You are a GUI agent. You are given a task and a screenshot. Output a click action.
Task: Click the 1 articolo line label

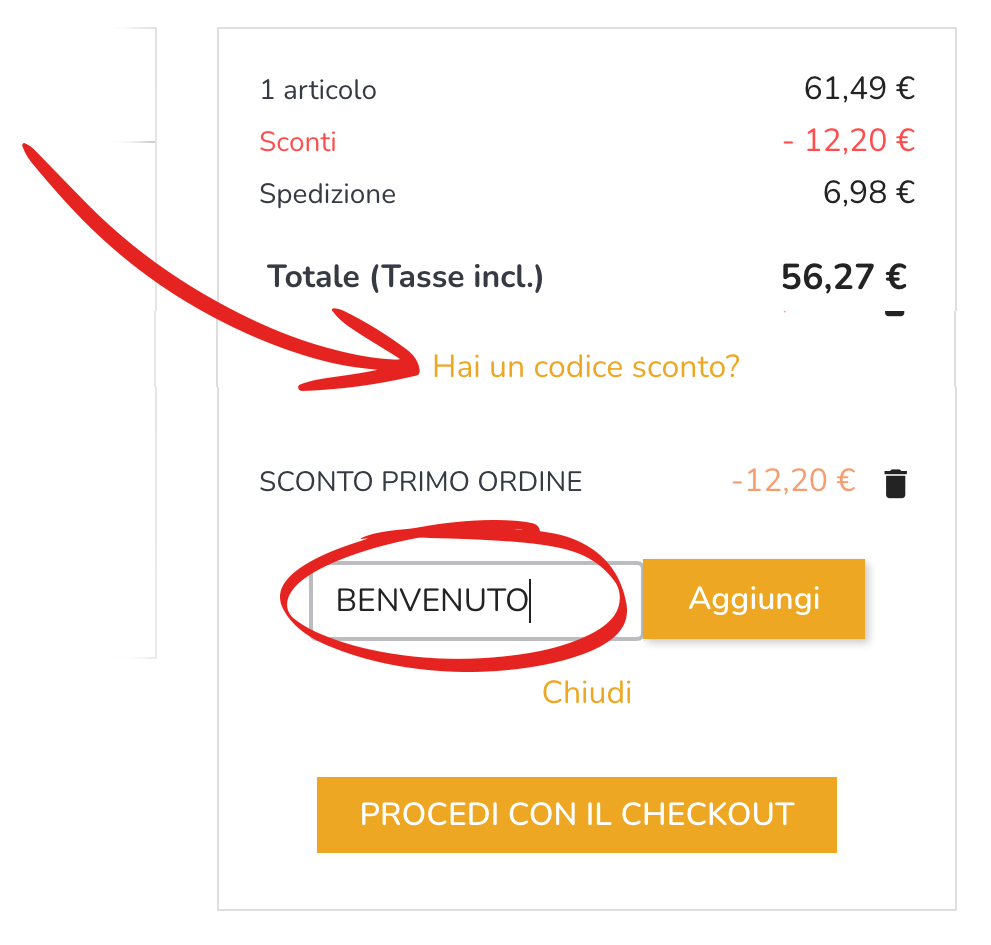click(318, 90)
